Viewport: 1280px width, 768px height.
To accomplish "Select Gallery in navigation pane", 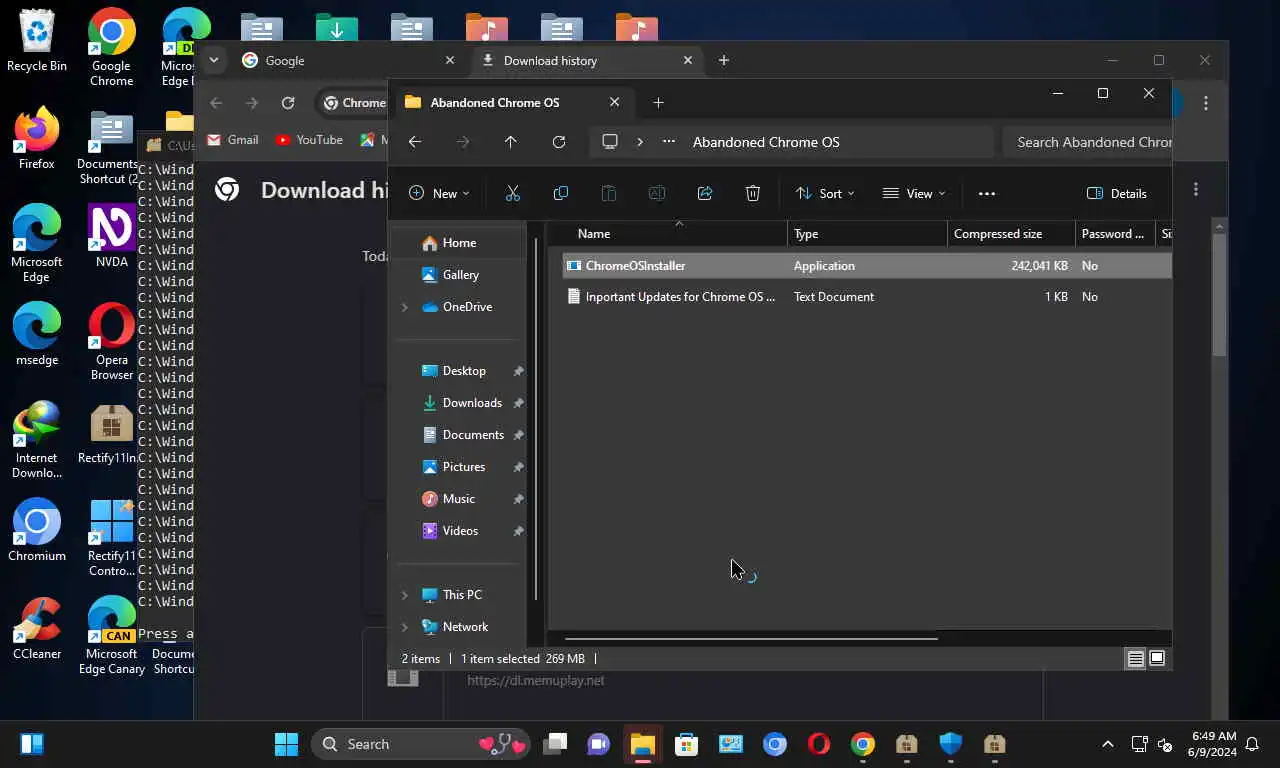I will [x=460, y=275].
